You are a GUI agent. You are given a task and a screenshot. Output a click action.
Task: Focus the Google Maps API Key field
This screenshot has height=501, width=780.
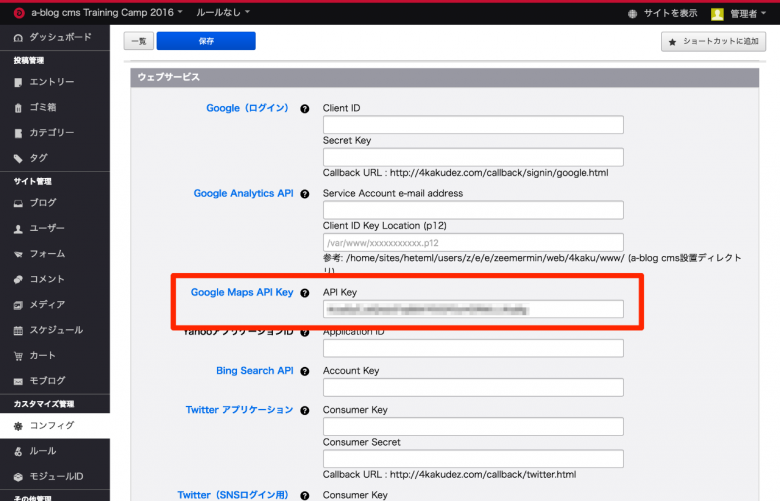473,310
